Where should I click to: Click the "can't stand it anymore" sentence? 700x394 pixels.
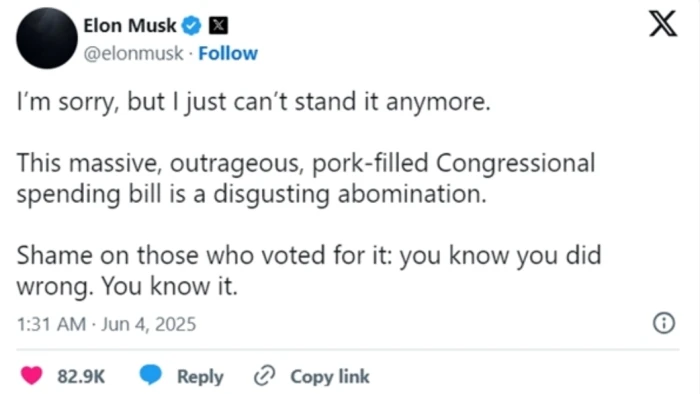pyautogui.click(x=254, y=102)
